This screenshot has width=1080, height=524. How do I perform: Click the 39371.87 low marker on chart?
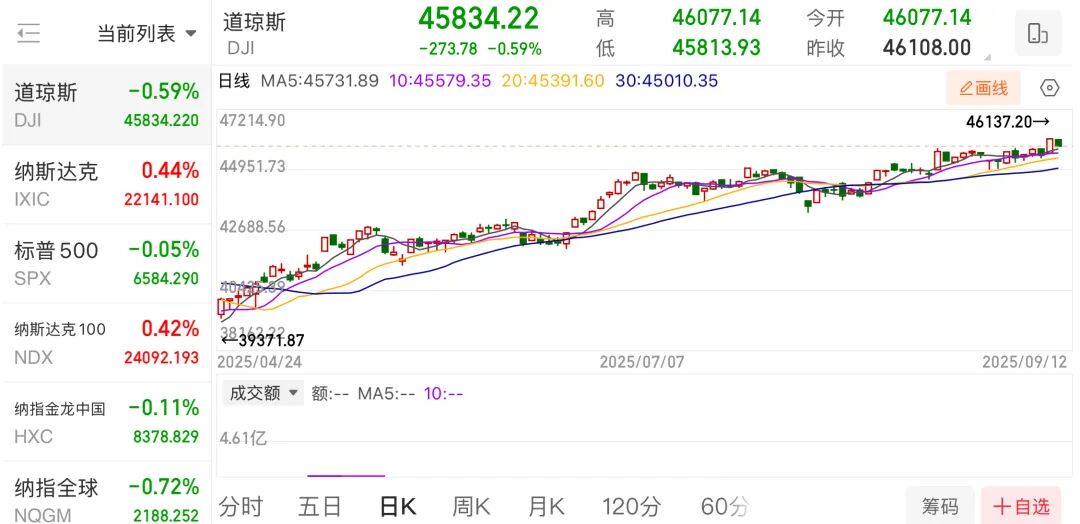coord(262,339)
